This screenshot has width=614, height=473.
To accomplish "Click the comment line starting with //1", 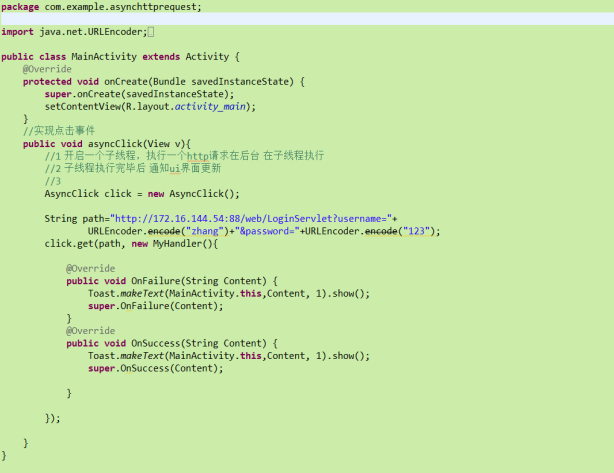I will 184,156.
